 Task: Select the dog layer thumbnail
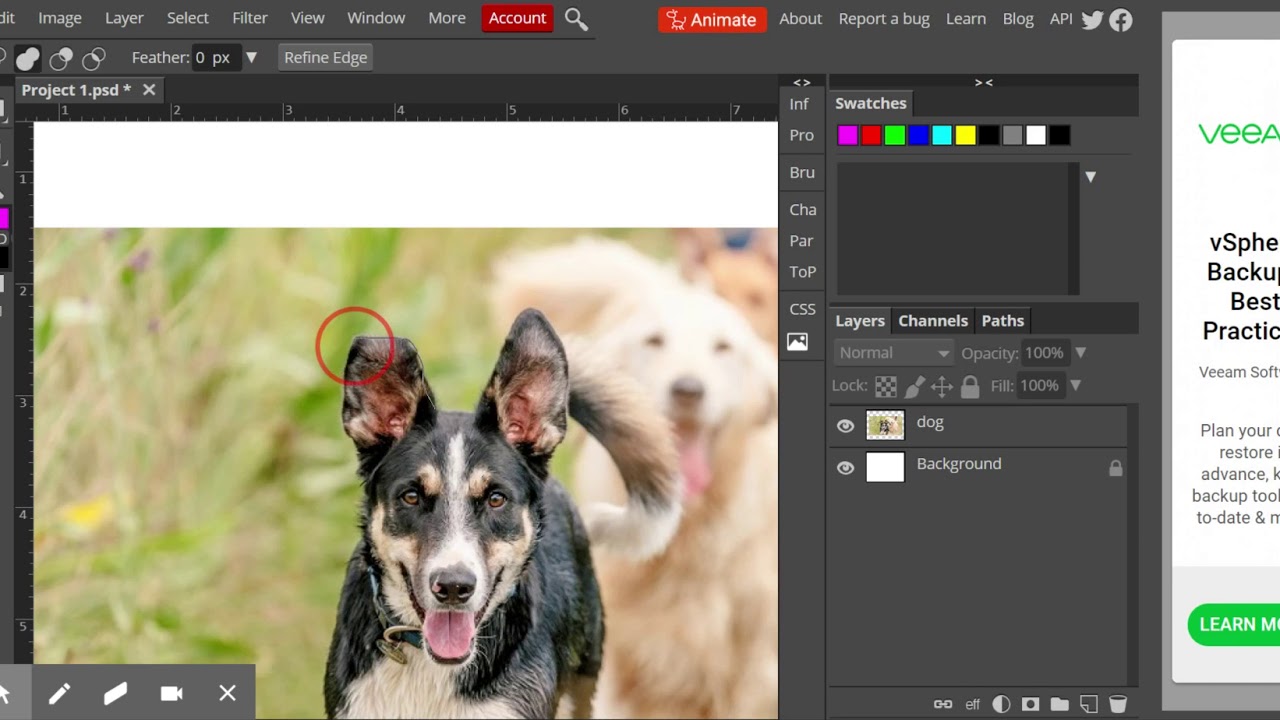[x=885, y=426]
